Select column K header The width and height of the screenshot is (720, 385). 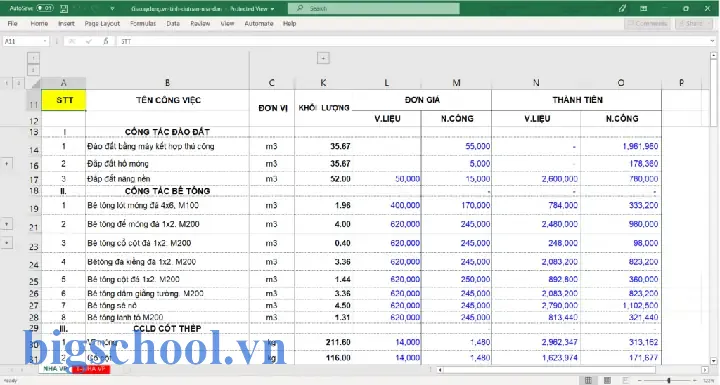323,83
